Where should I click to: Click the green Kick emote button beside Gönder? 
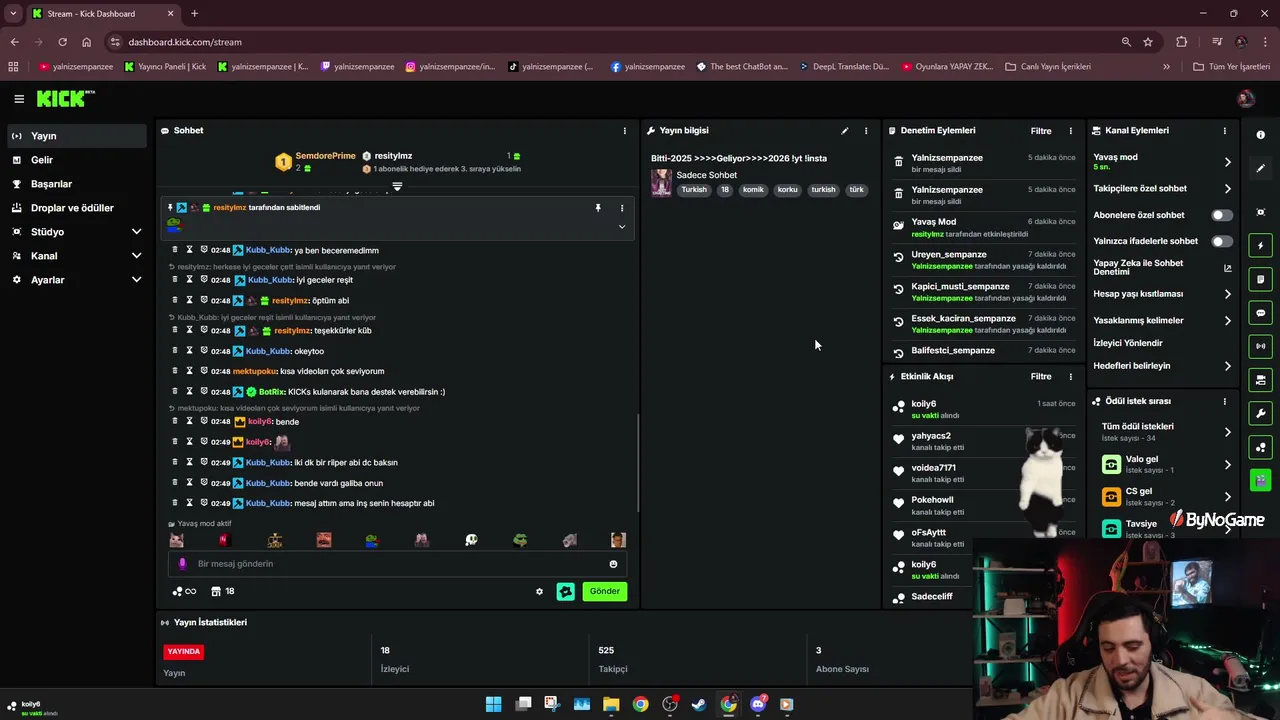click(566, 591)
